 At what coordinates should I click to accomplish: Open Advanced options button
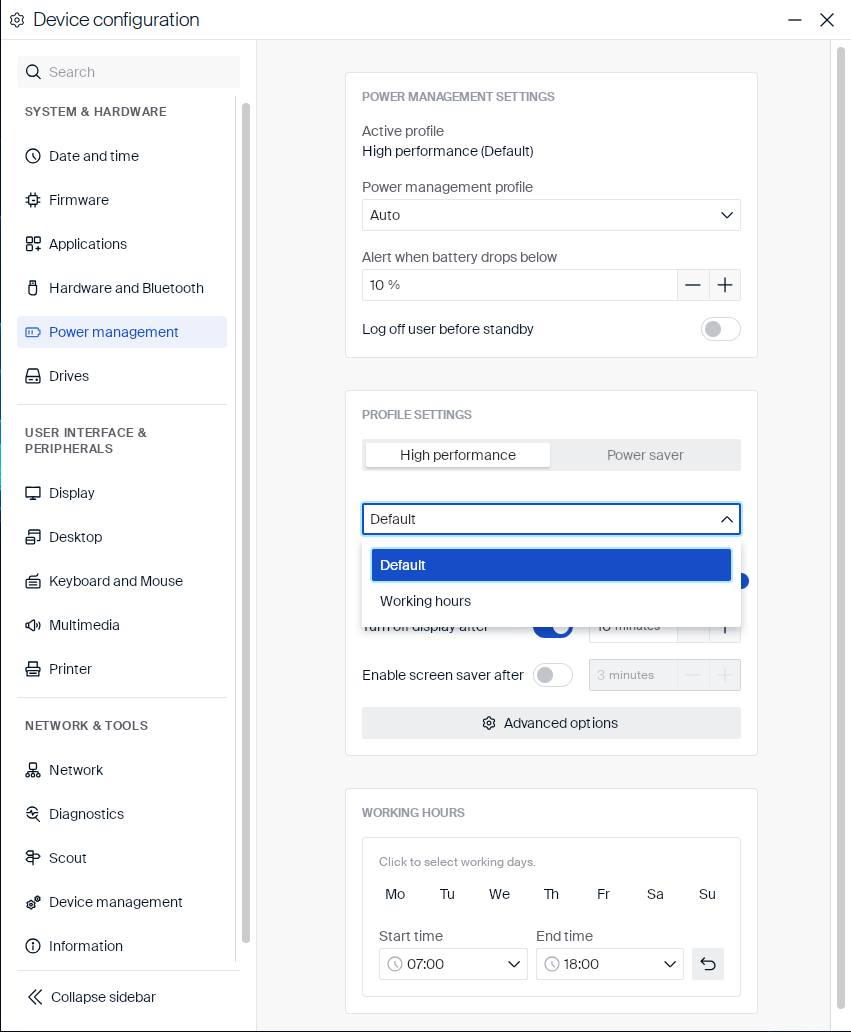click(x=552, y=723)
